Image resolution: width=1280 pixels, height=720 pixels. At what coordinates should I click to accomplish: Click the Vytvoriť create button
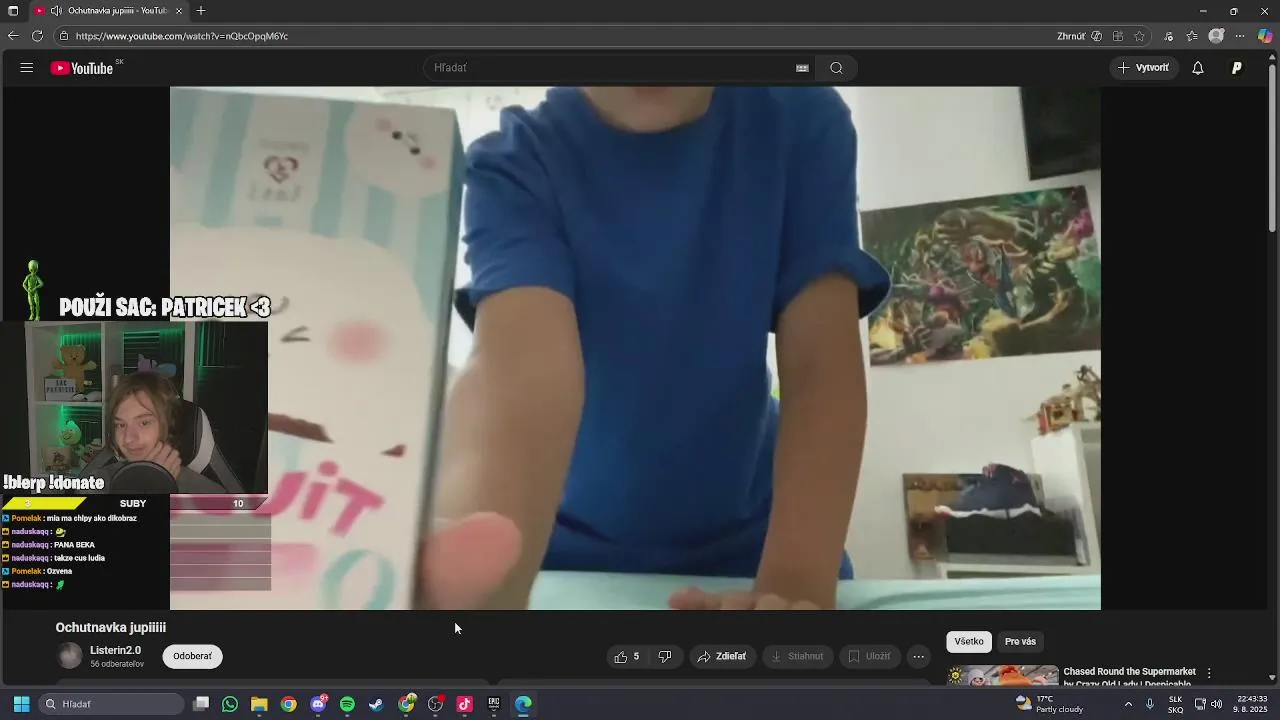(1143, 68)
